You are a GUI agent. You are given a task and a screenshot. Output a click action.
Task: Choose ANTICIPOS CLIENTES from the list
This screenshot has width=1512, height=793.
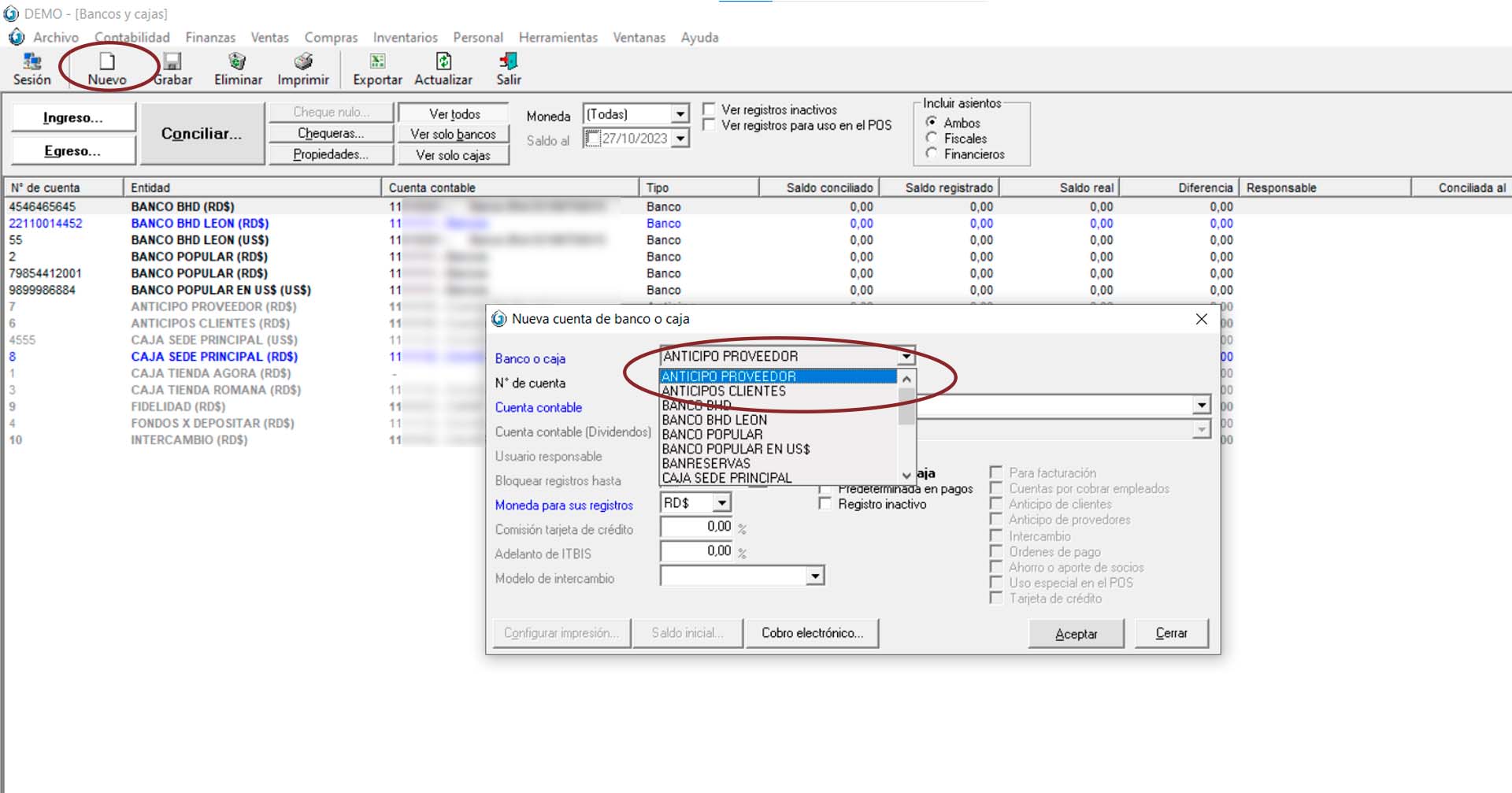click(x=778, y=391)
